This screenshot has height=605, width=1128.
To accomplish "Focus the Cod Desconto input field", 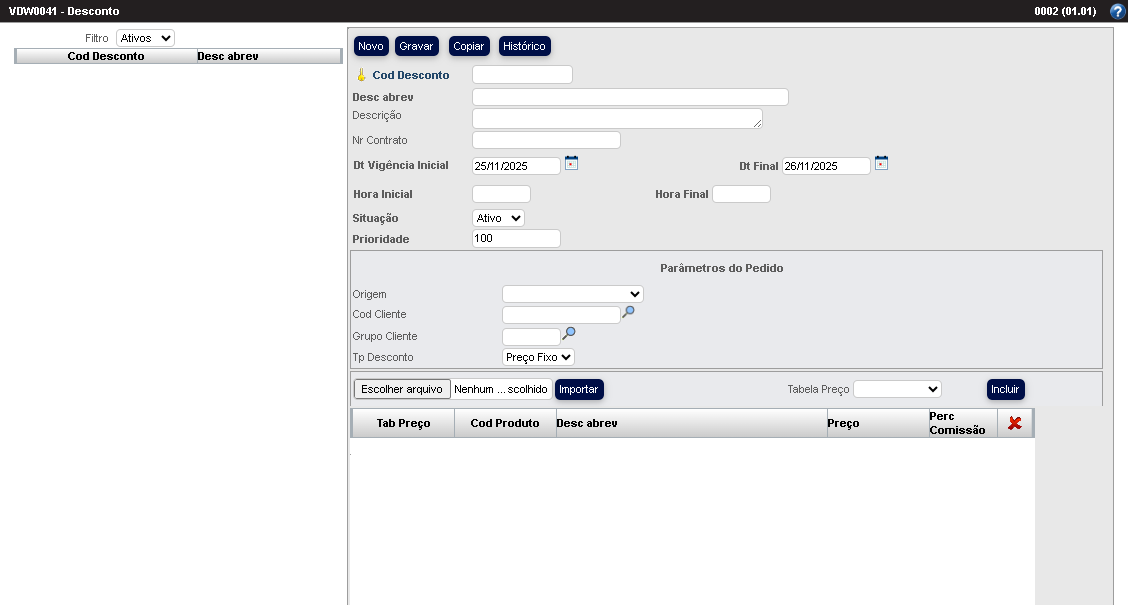I will (x=522, y=75).
